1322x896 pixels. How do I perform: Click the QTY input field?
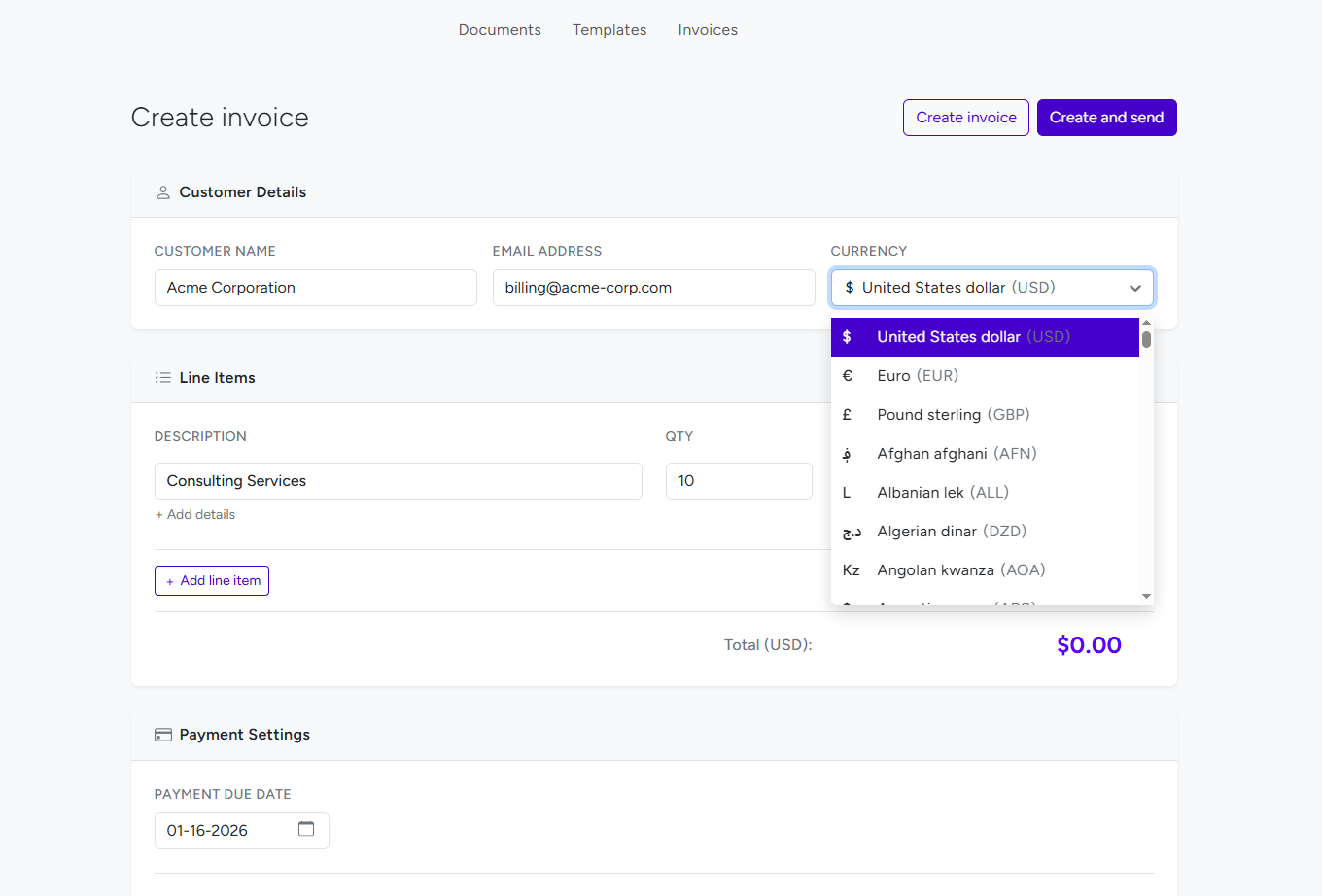click(x=739, y=480)
